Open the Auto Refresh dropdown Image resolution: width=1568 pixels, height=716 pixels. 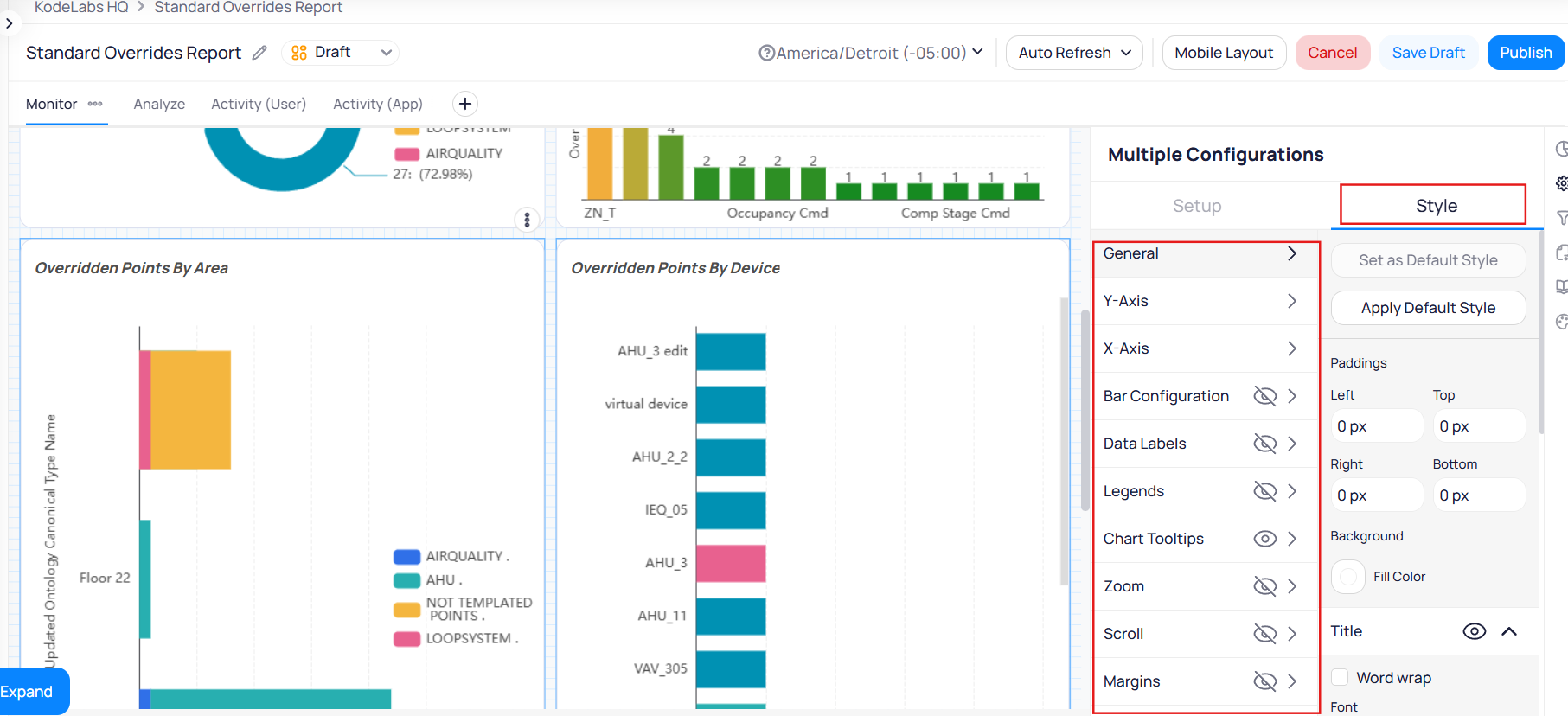tap(1073, 53)
